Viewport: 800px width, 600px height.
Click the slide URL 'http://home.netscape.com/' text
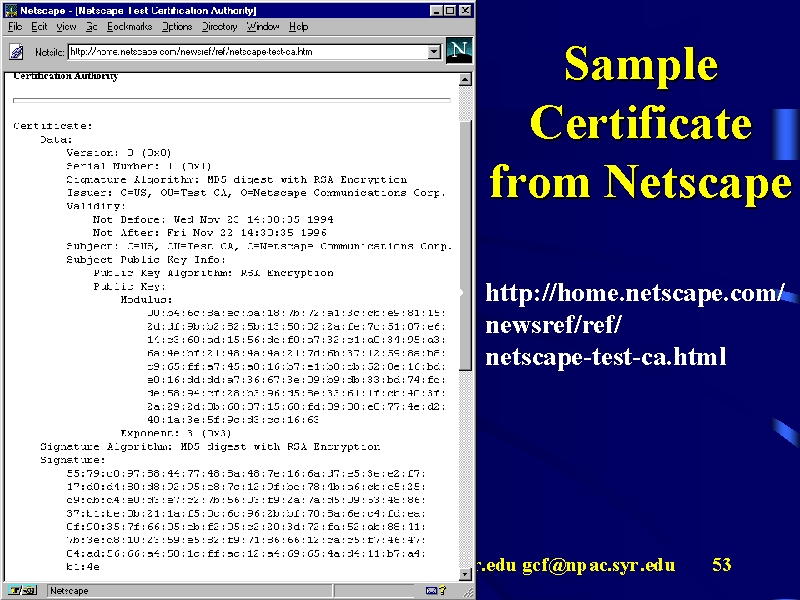pyautogui.click(x=635, y=293)
